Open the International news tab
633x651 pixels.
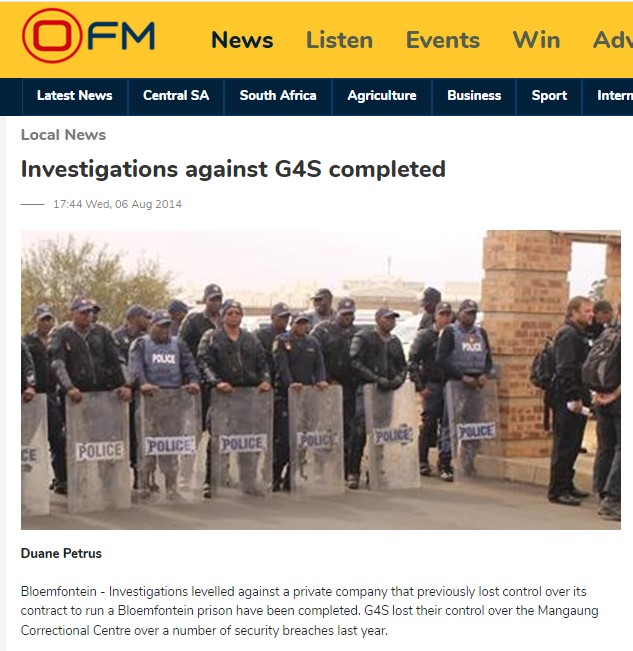point(614,96)
